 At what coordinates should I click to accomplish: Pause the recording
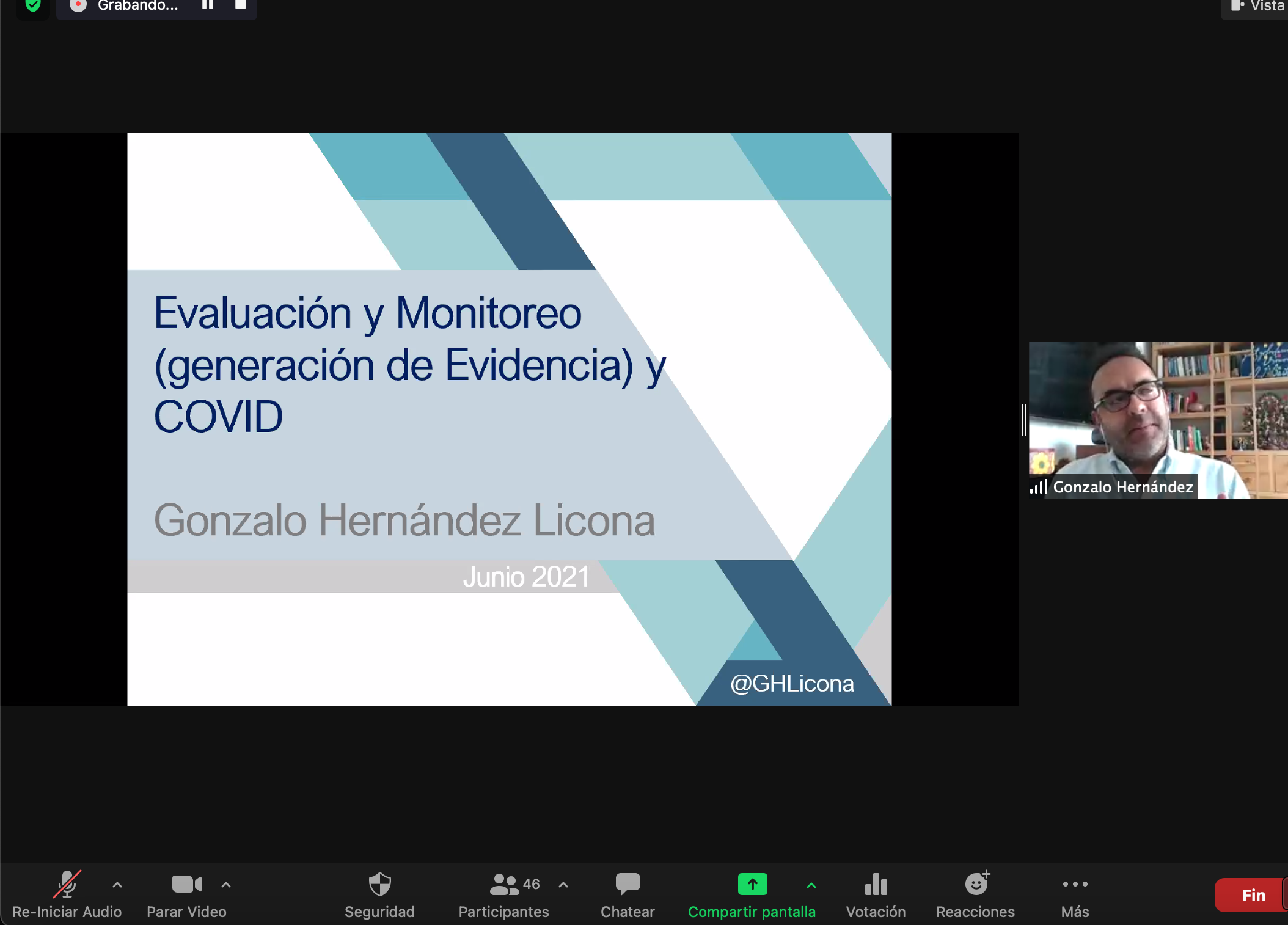[208, 5]
